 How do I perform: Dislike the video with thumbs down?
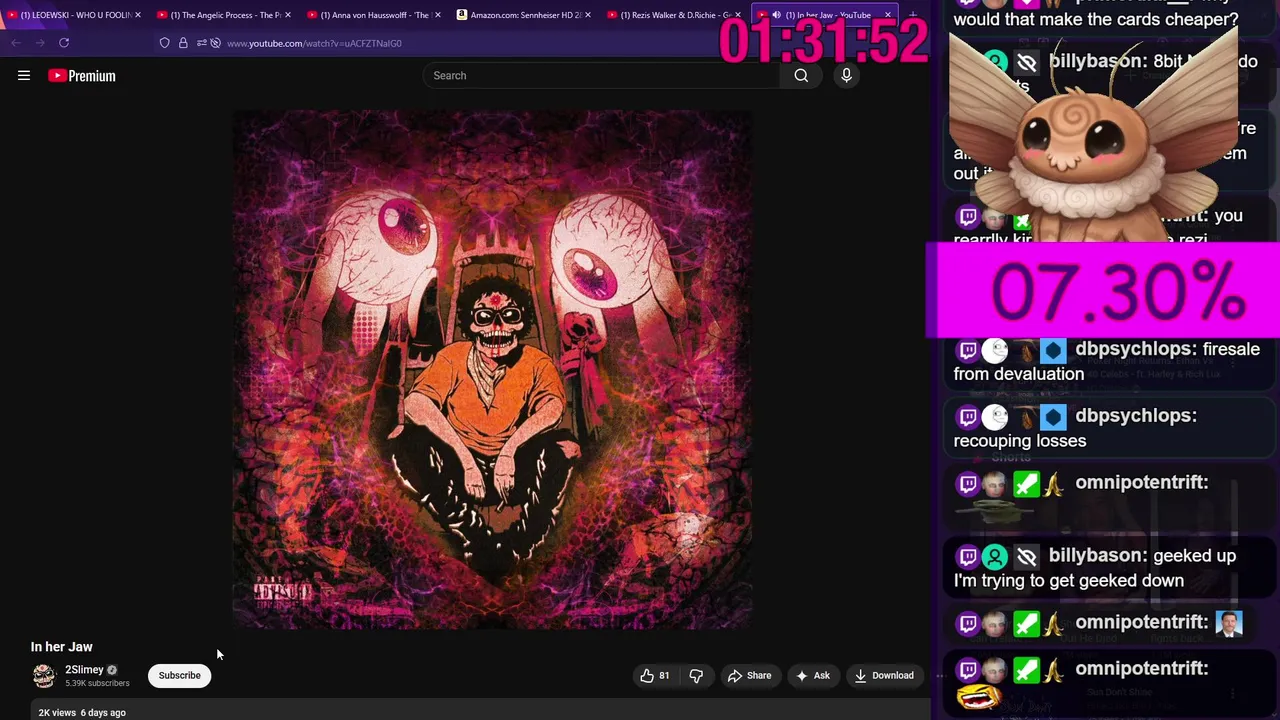696,675
